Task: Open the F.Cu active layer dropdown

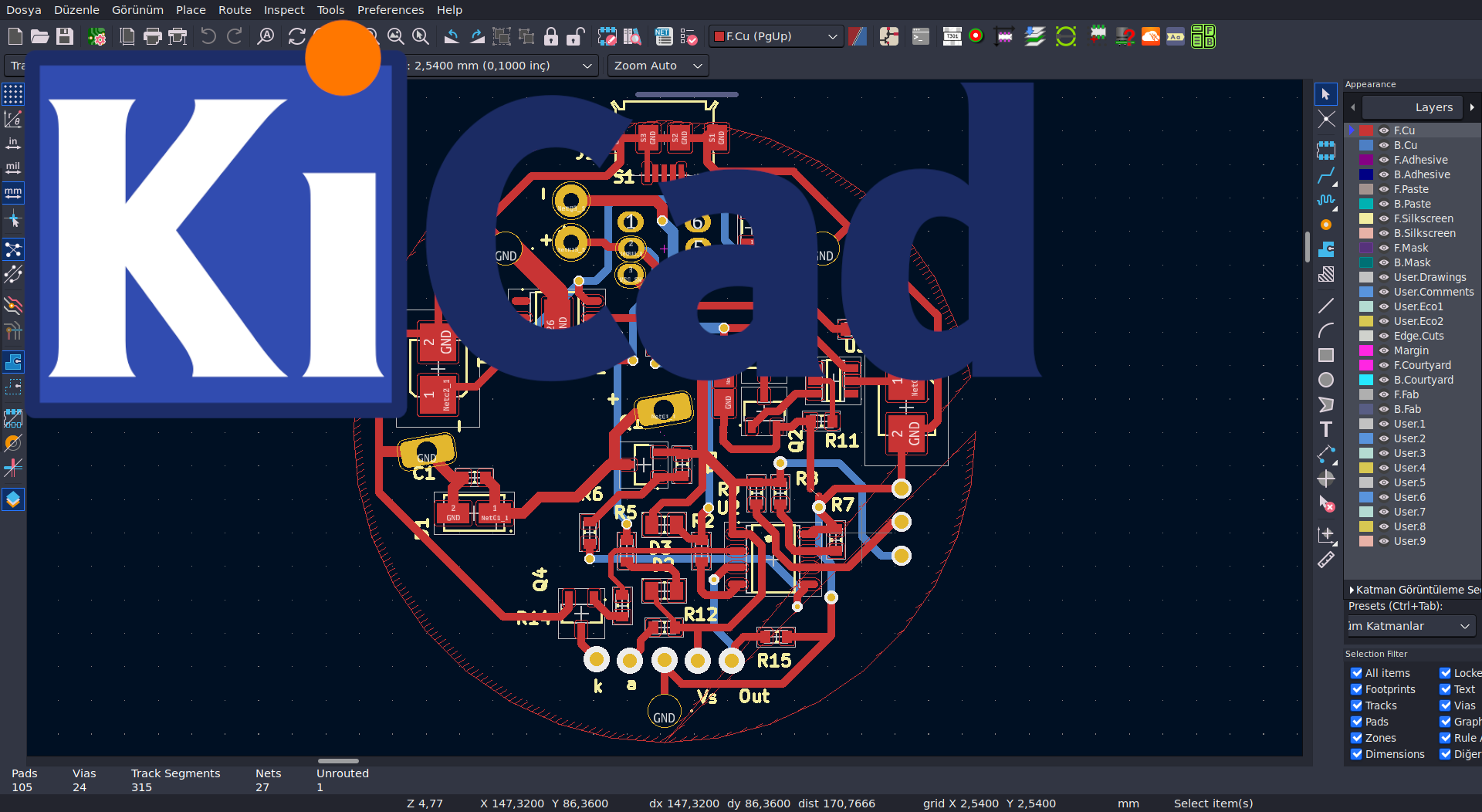Action: click(776, 36)
